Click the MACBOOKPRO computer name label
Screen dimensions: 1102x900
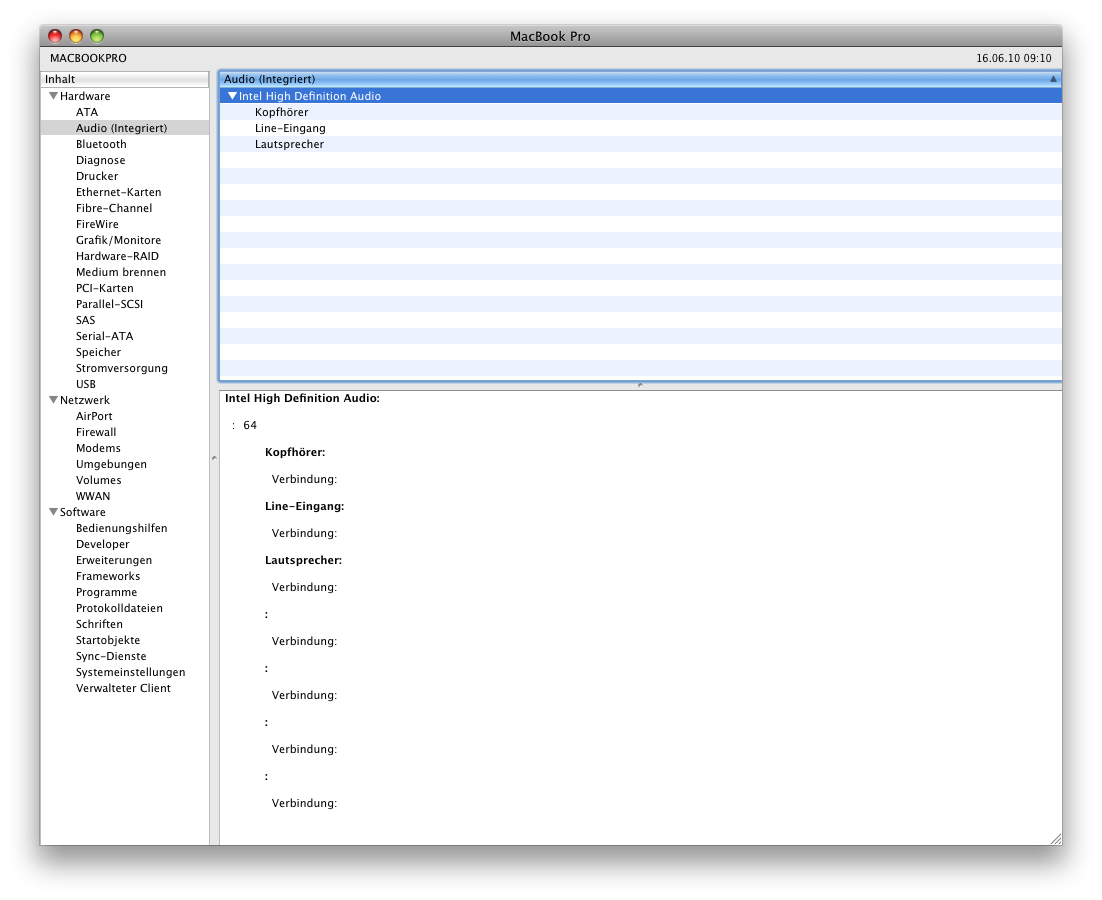[x=89, y=58]
